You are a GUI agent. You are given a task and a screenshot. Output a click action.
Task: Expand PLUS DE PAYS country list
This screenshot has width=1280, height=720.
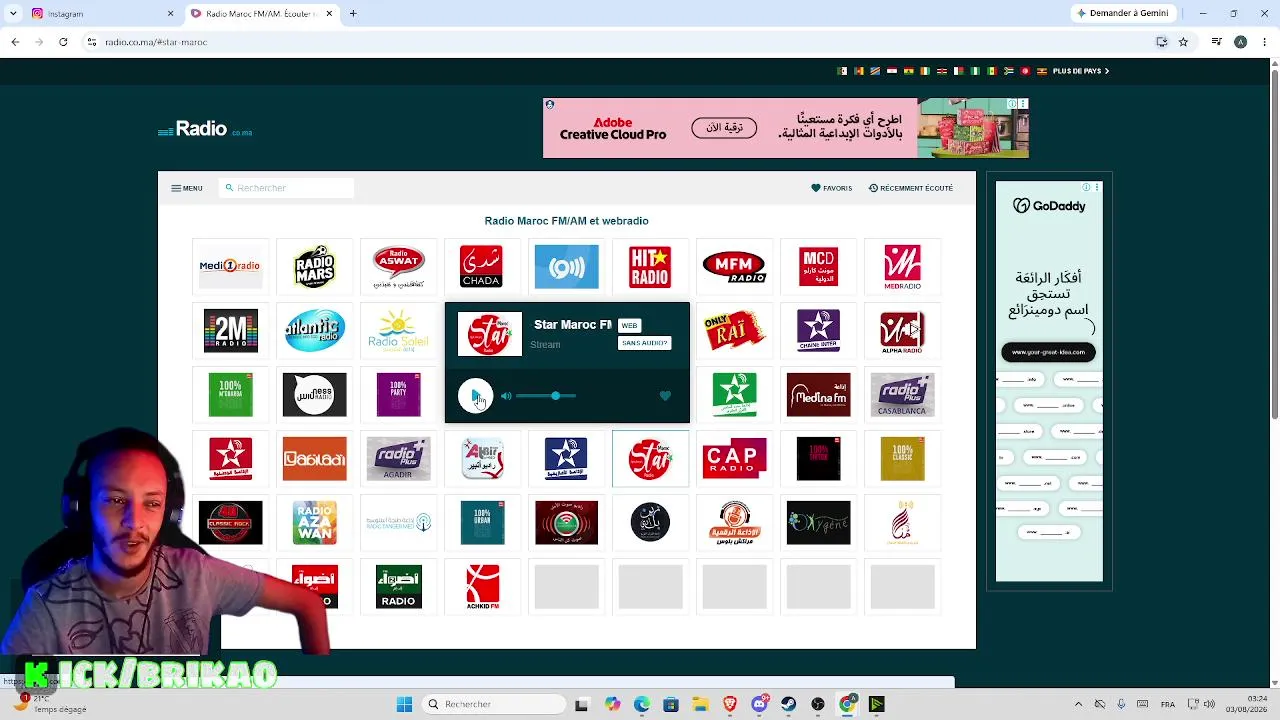1081,71
